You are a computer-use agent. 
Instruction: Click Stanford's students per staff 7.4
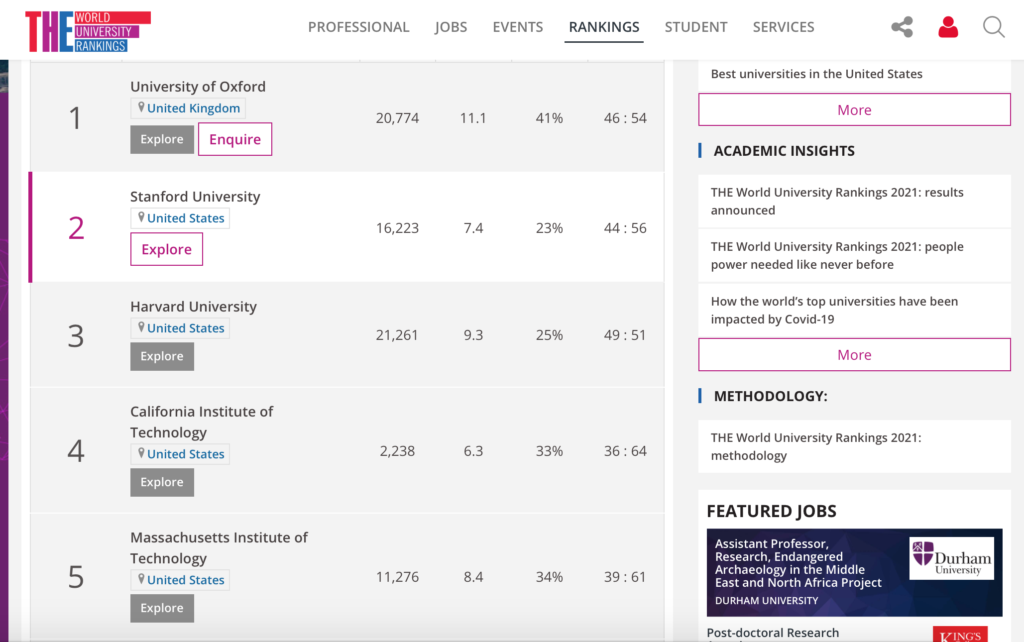point(473,228)
